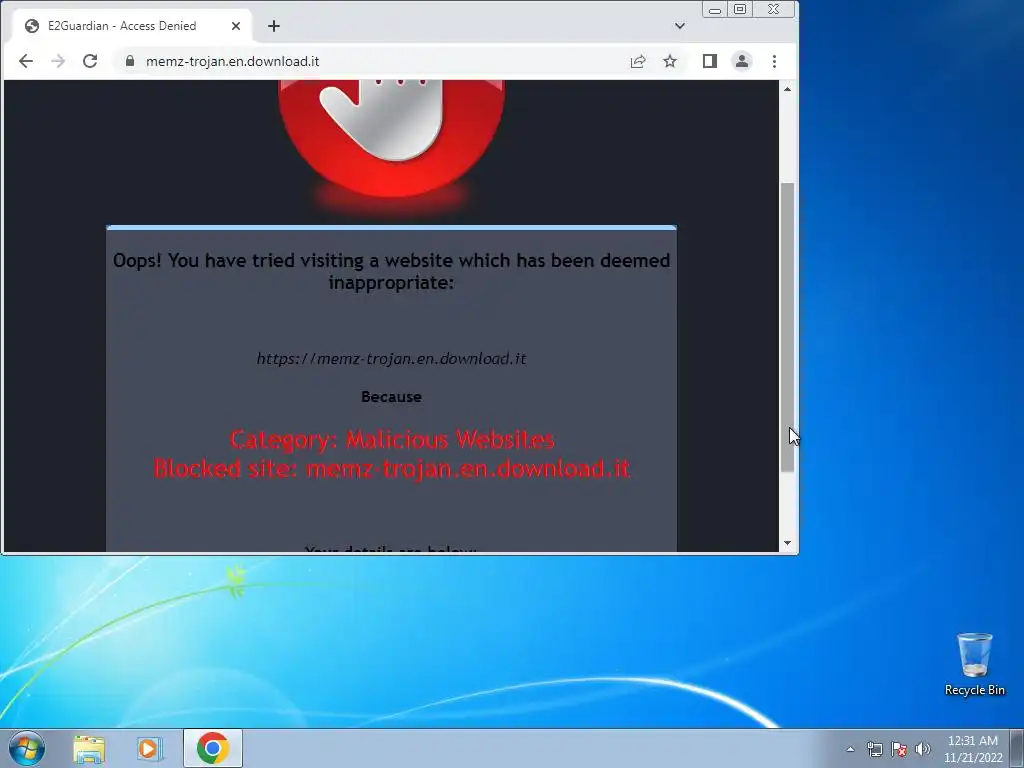Click scrollbar up arrow in Chrome
The width and height of the screenshot is (1024, 768).
(788, 89)
